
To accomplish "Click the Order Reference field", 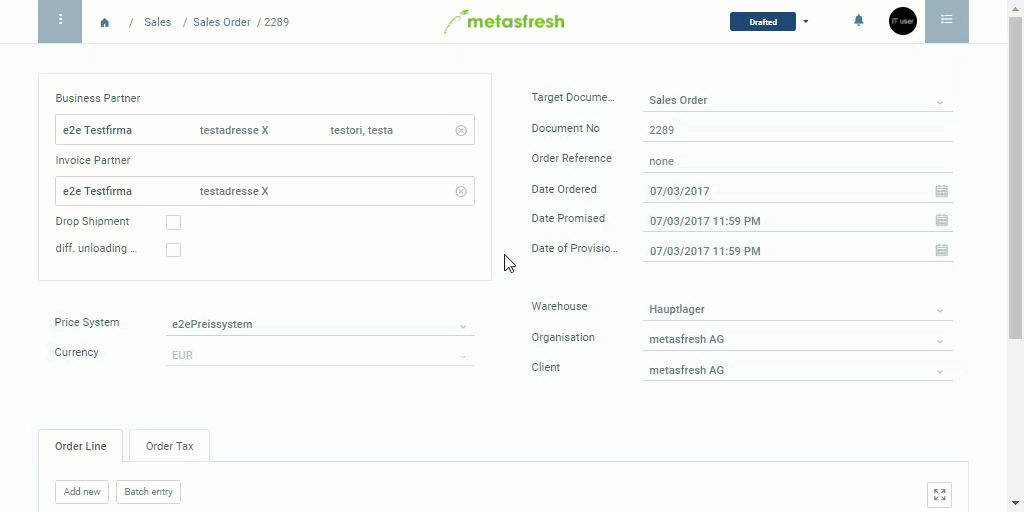I will click(x=797, y=161).
